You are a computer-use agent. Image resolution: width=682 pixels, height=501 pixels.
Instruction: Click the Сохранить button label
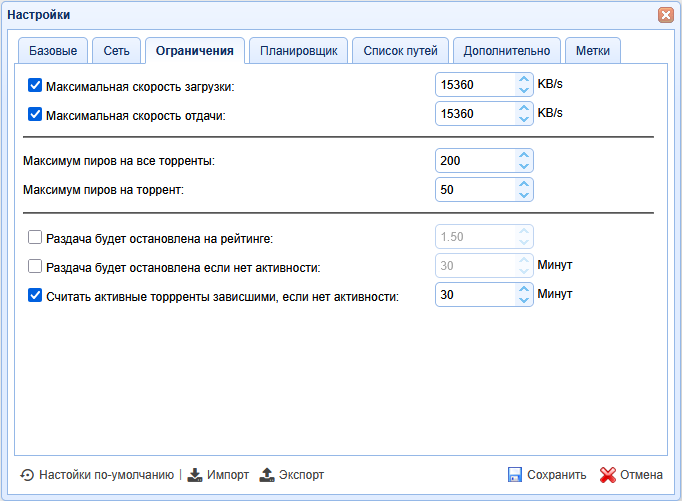(x=556, y=475)
